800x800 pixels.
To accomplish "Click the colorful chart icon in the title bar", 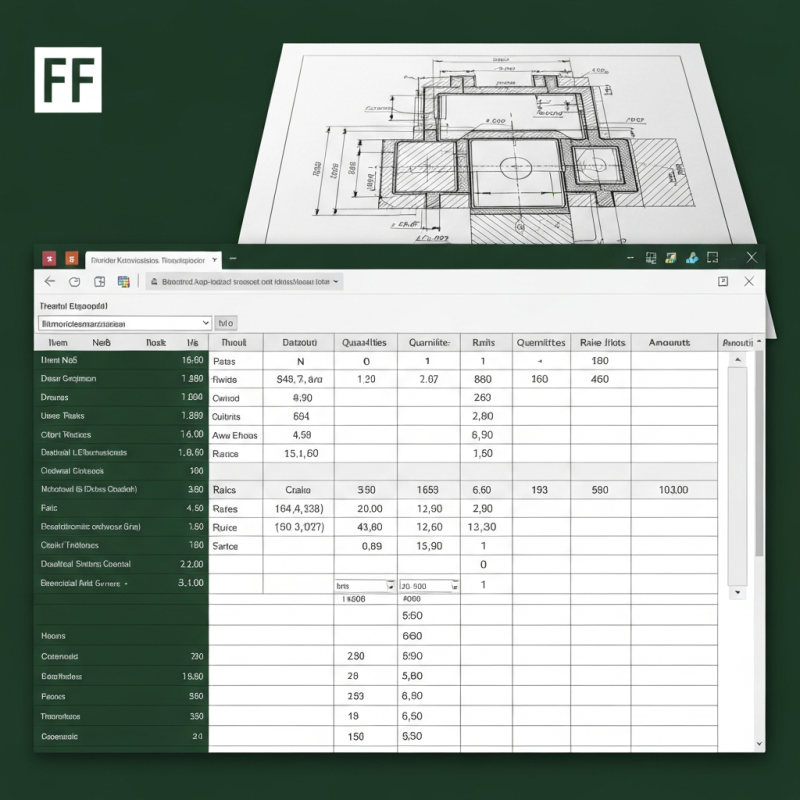I will 671,258.
